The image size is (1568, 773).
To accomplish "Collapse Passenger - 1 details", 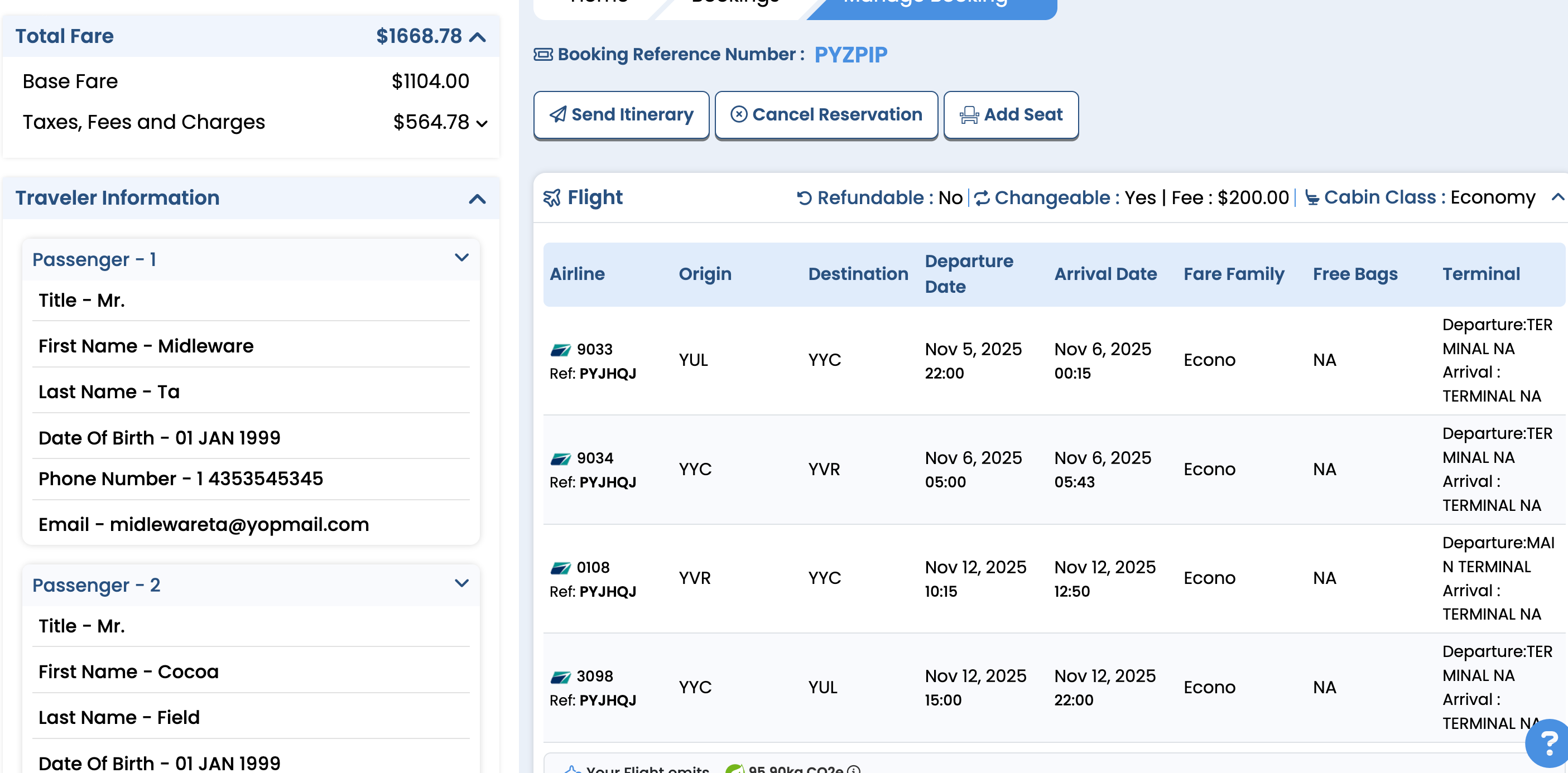I will pos(462,258).
